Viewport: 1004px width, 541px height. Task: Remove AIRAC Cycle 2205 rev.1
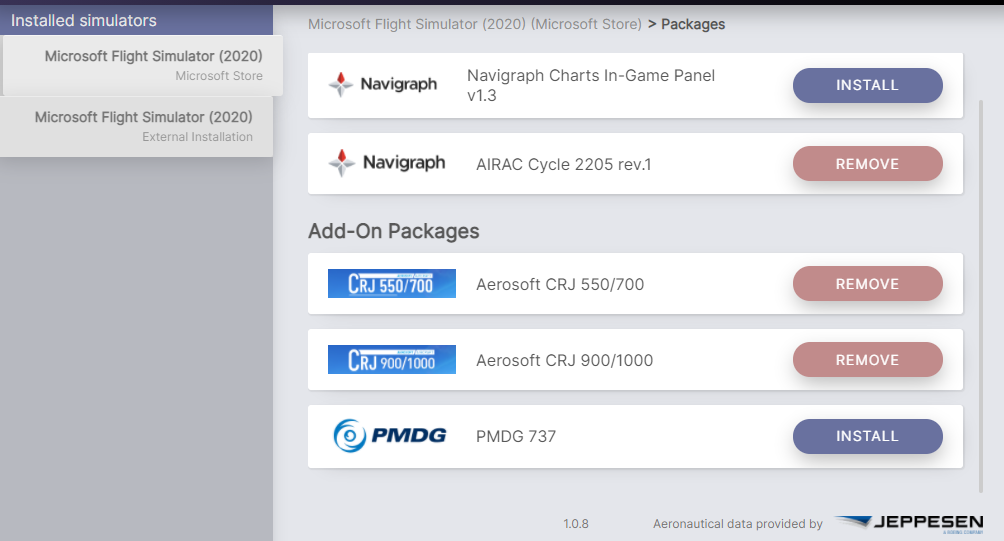coord(867,164)
